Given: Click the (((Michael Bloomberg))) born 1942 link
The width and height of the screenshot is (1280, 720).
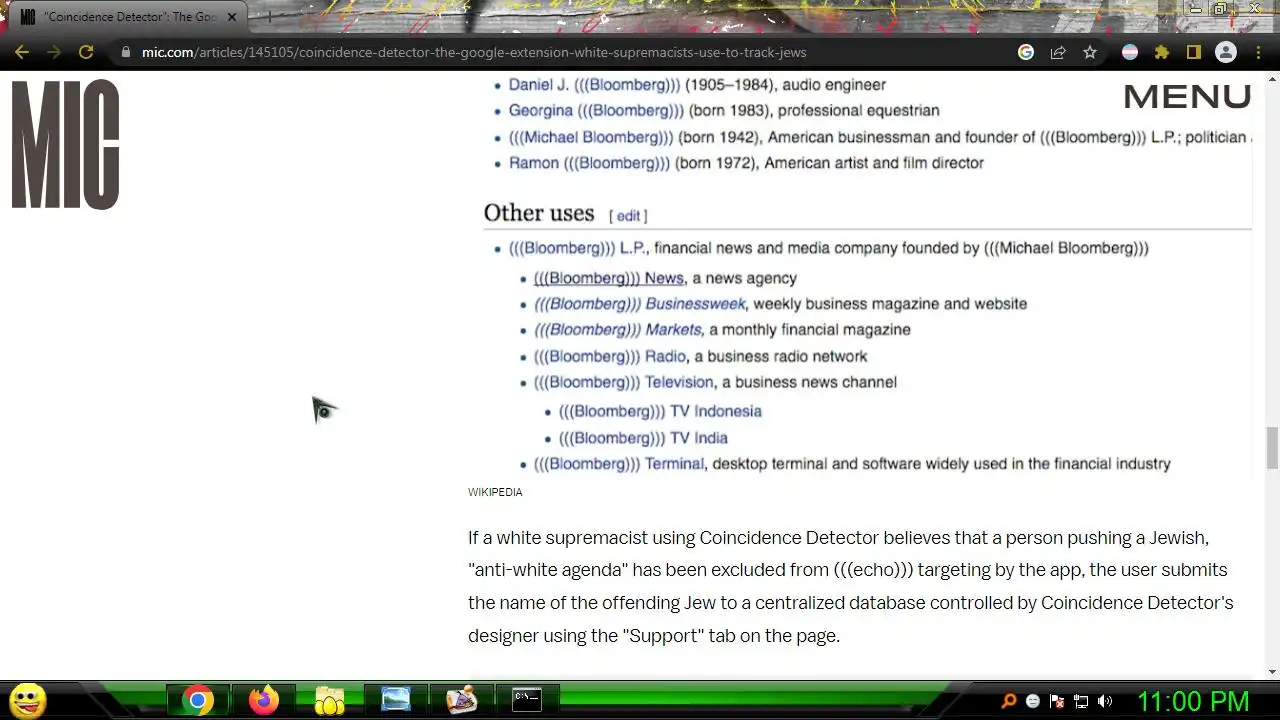Looking at the screenshot, I should (591, 137).
